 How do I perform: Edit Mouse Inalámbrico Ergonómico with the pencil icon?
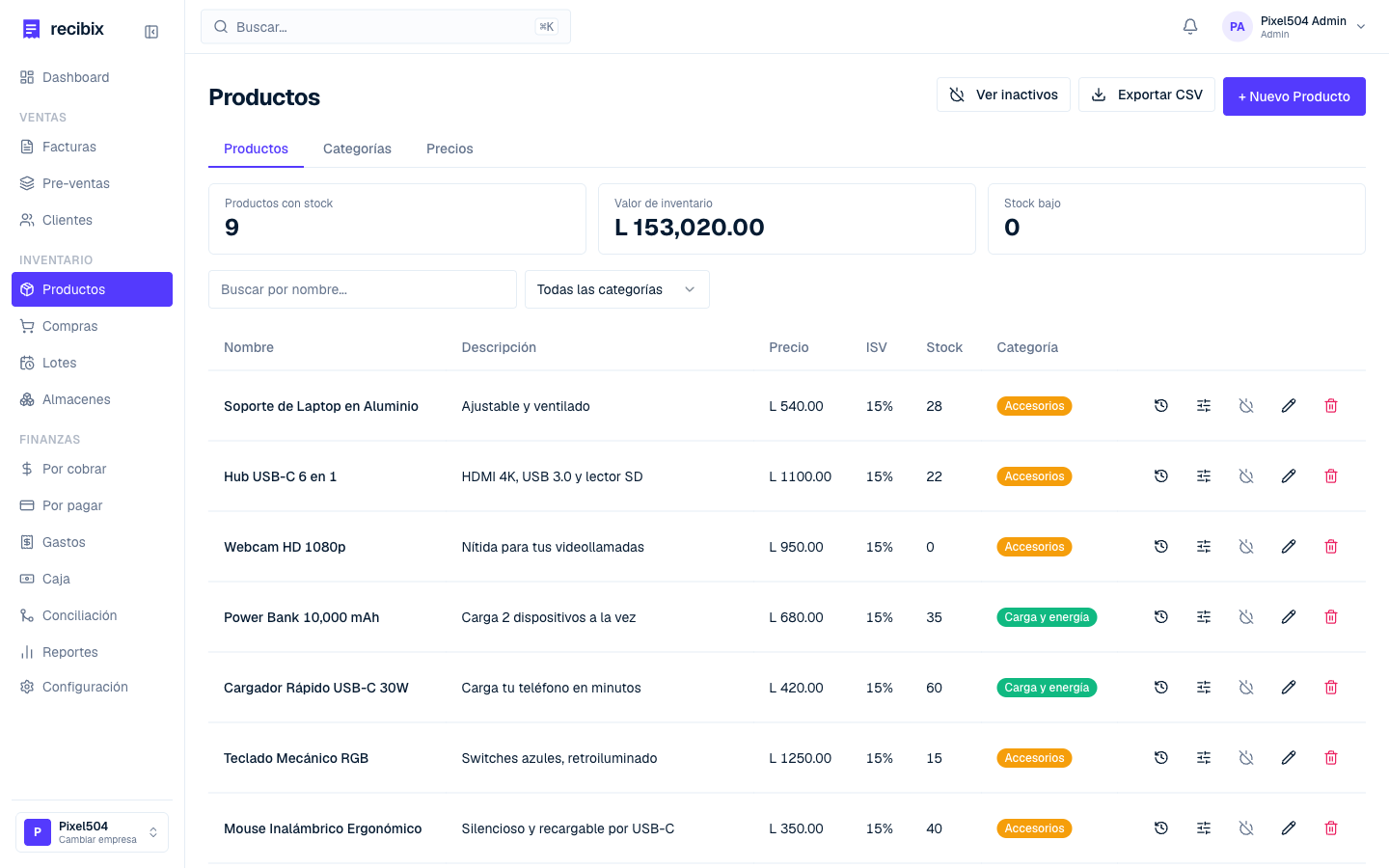click(x=1289, y=828)
